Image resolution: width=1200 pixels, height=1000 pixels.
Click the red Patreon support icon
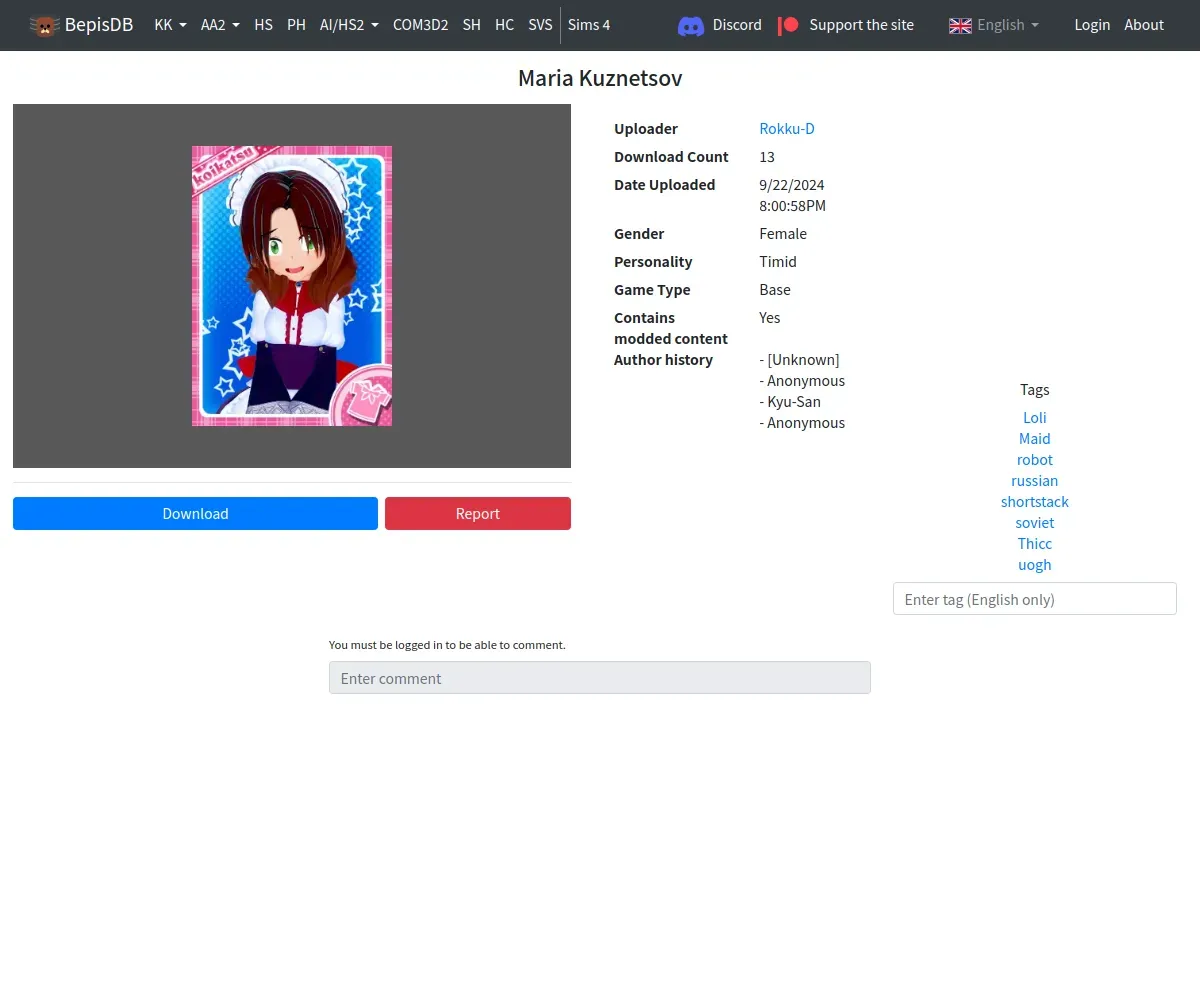point(789,25)
